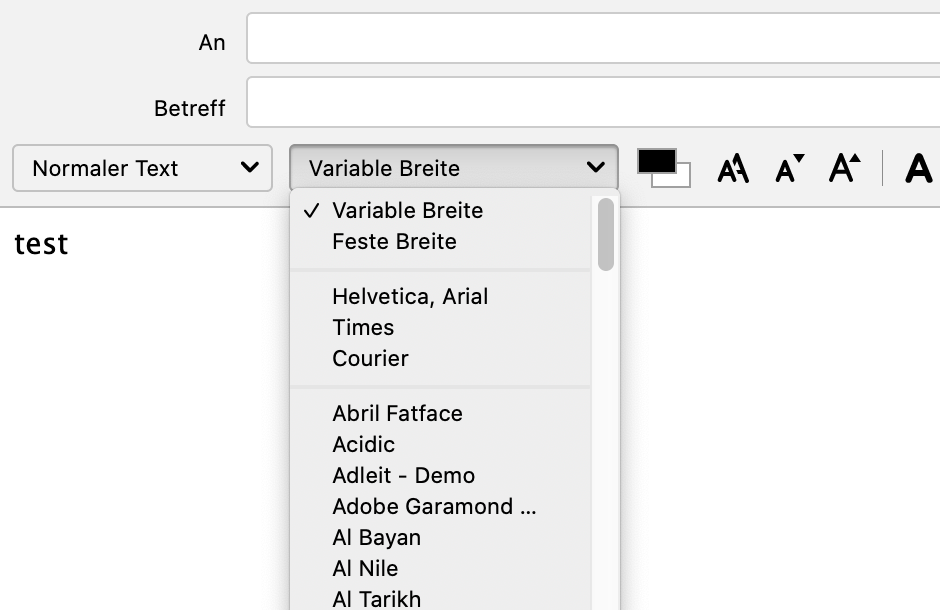Image resolution: width=940 pixels, height=610 pixels.
Task: Choose Adobe Garamond font entry
Action: click(x=434, y=507)
